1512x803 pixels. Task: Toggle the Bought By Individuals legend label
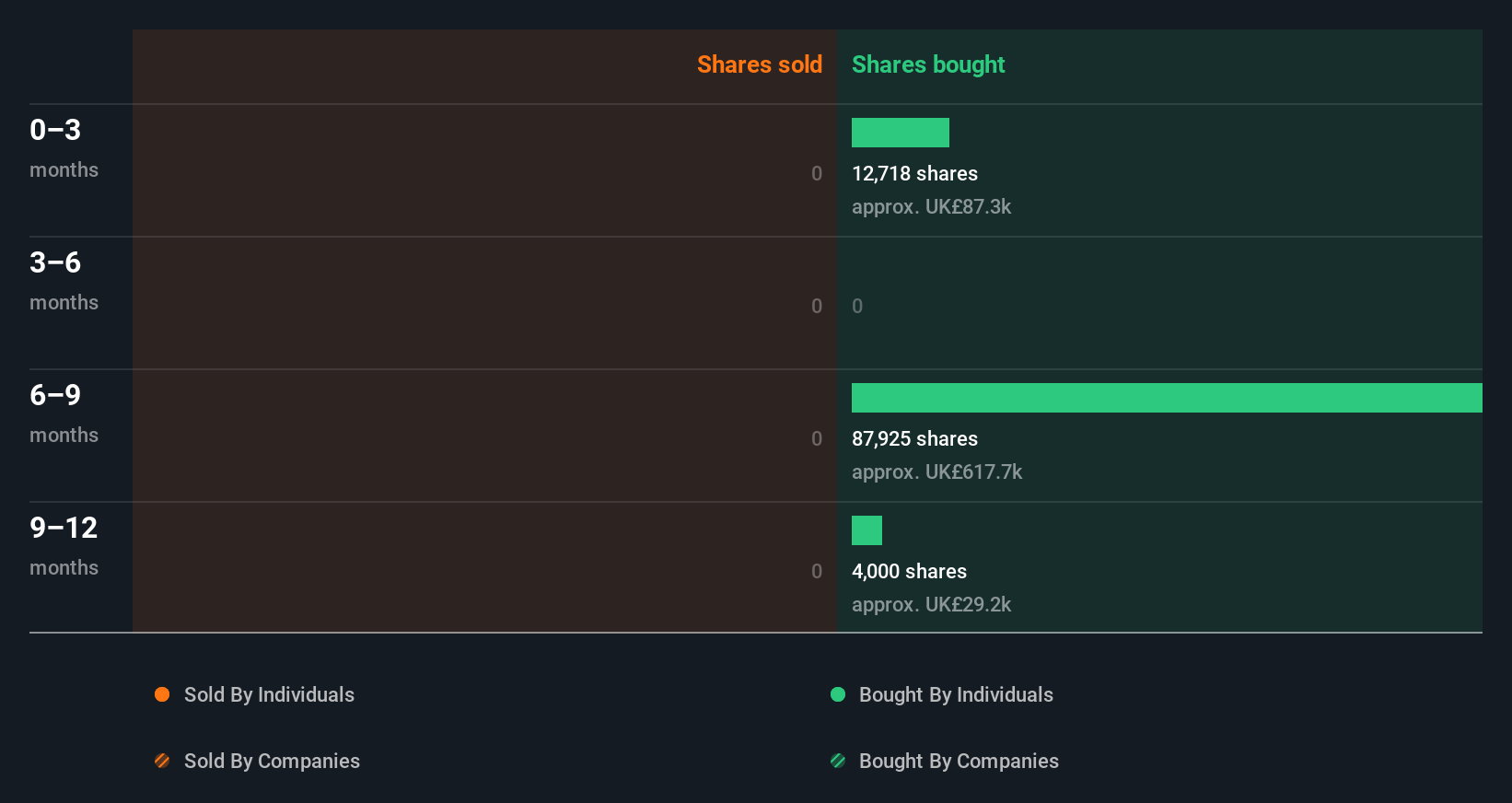(x=956, y=695)
